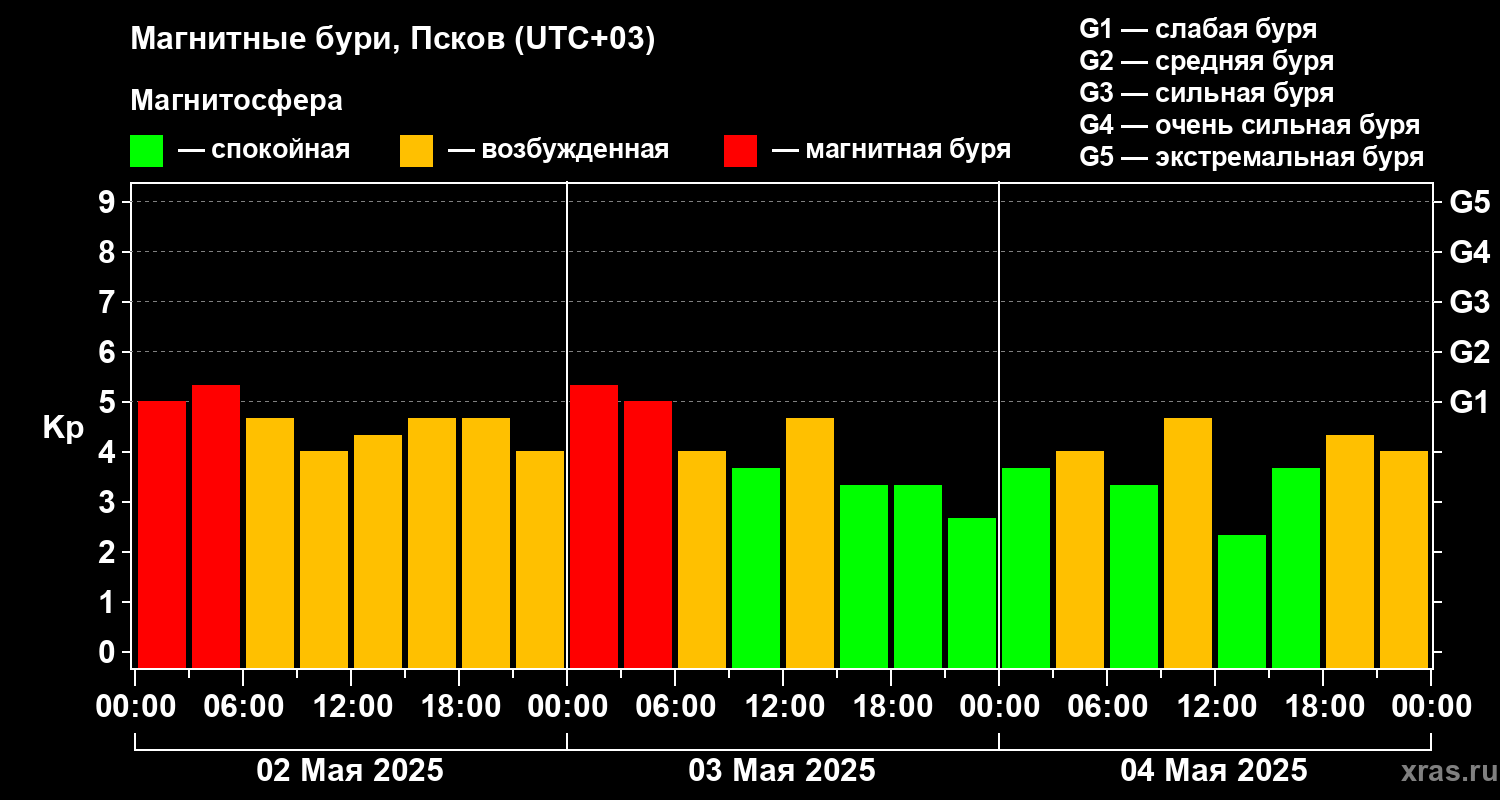Screen dimensions: 1500x800
Task: Click the shortest green 12:00–15:00 bar on 04 Мая
Action: click(x=1242, y=601)
